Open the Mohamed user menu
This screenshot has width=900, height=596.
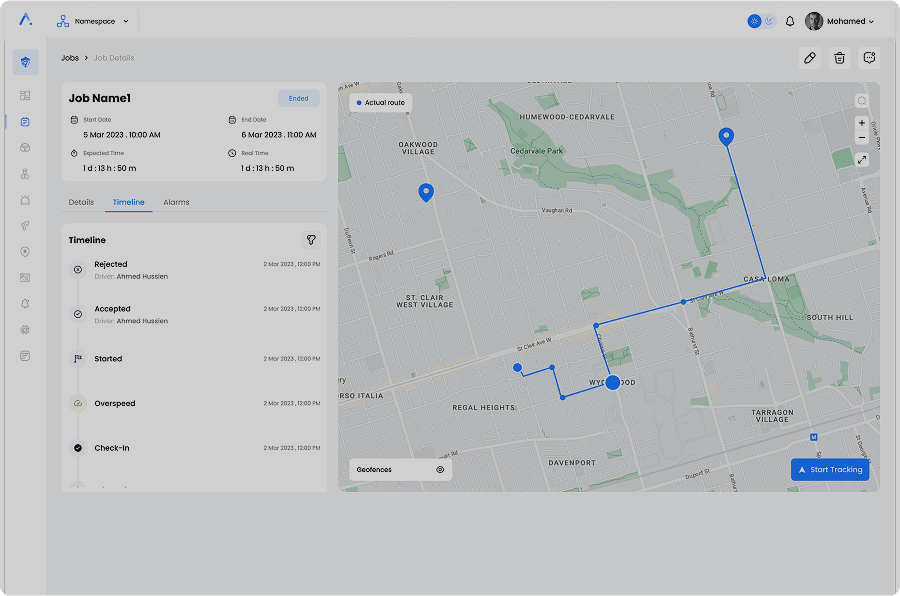(840, 21)
